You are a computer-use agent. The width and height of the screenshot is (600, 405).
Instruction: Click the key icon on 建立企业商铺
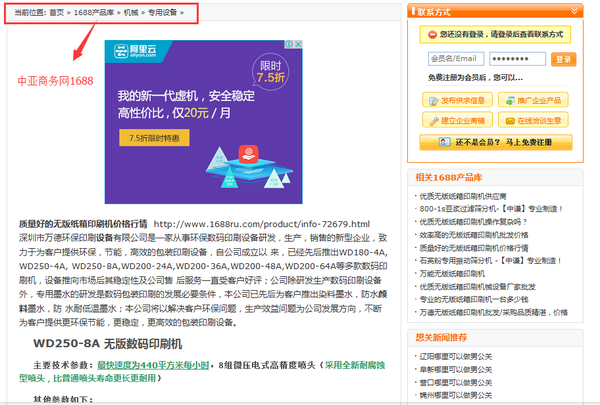pyautogui.click(x=434, y=121)
